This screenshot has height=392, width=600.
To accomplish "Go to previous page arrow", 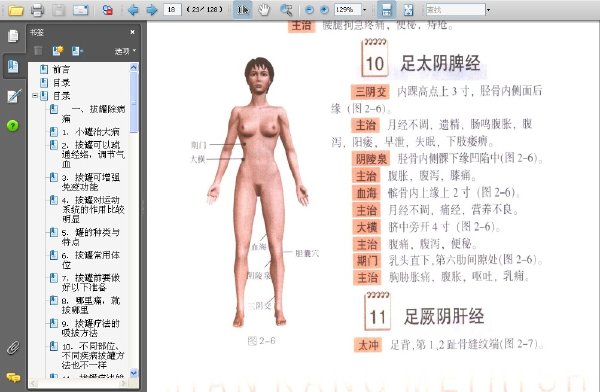I will [x=133, y=10].
